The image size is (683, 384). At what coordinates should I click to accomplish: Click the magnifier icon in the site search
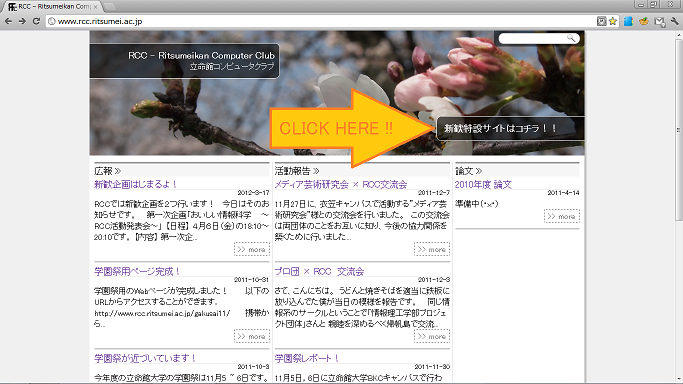coord(571,38)
